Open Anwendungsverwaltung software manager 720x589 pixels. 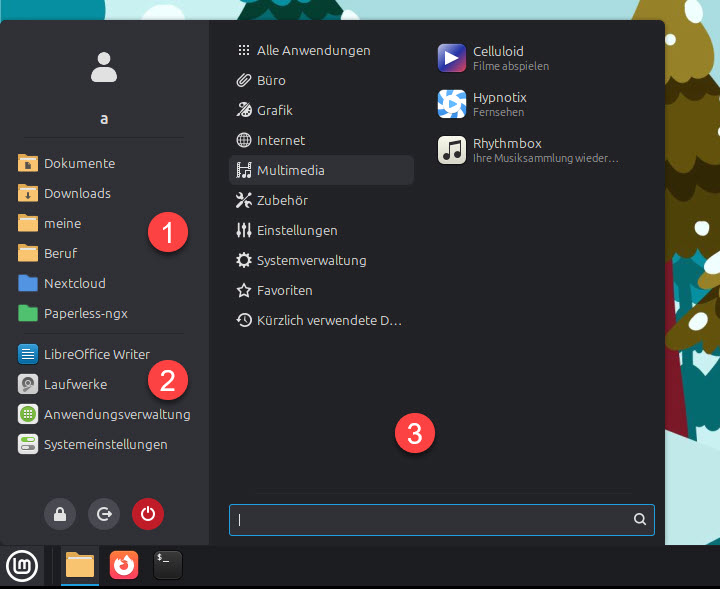pyautogui.click(x=116, y=414)
